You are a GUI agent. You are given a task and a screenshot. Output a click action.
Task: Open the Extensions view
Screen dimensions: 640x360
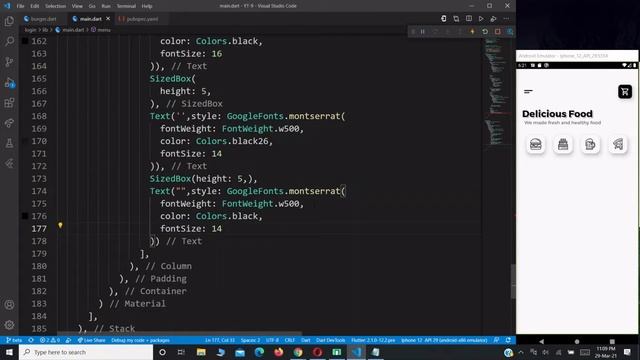tap(9, 102)
